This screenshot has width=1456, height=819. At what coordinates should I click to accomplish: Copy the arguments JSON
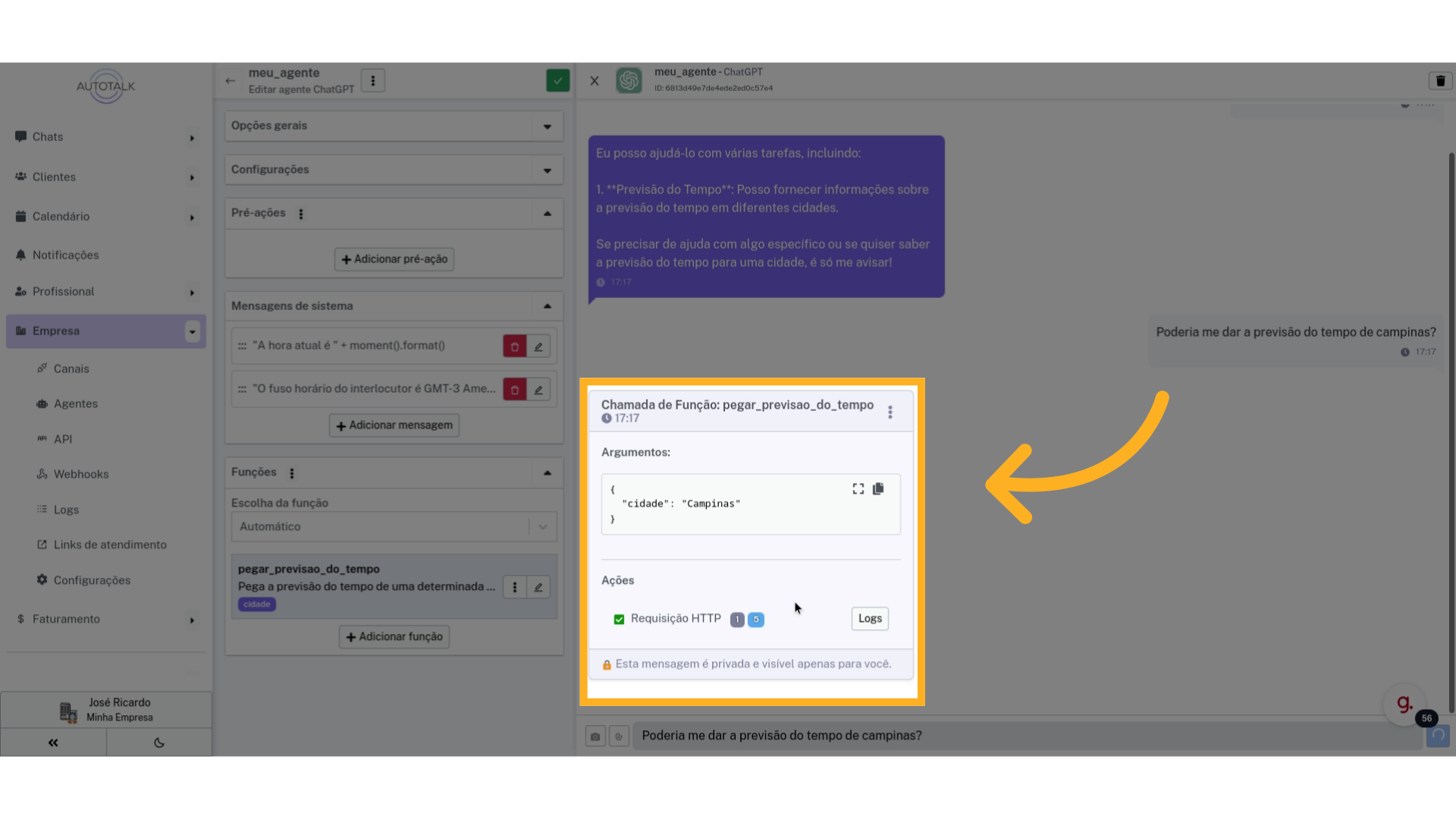point(878,489)
